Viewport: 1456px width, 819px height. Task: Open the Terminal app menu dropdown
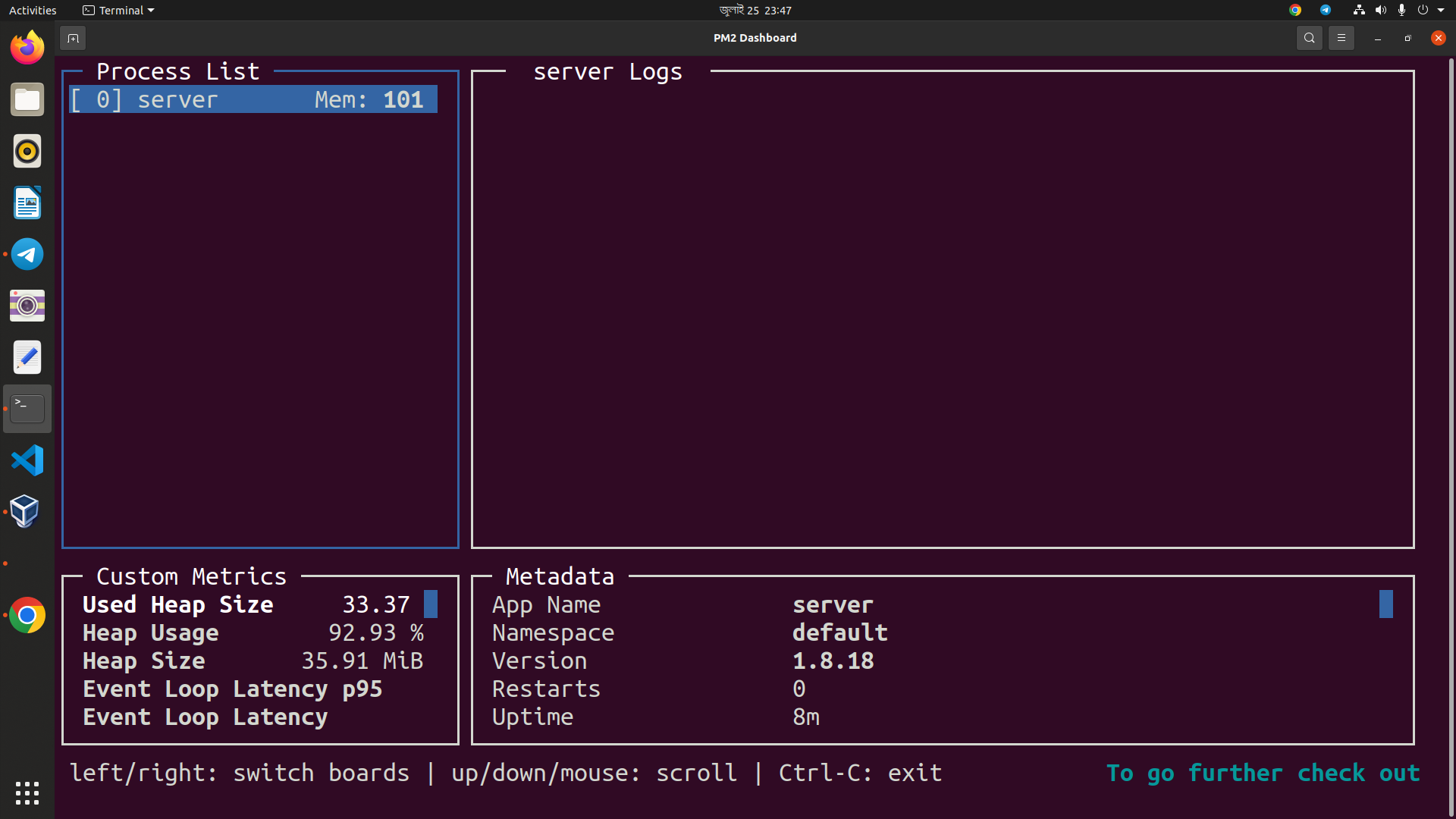[x=118, y=10]
